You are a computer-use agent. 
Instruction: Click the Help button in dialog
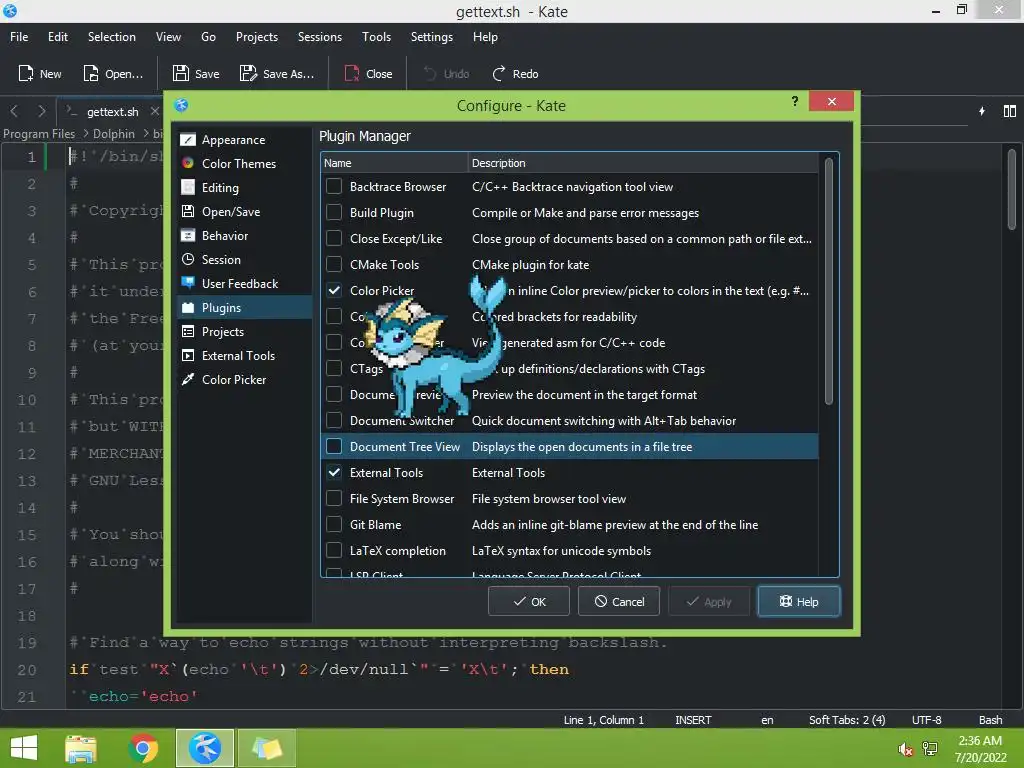799,601
